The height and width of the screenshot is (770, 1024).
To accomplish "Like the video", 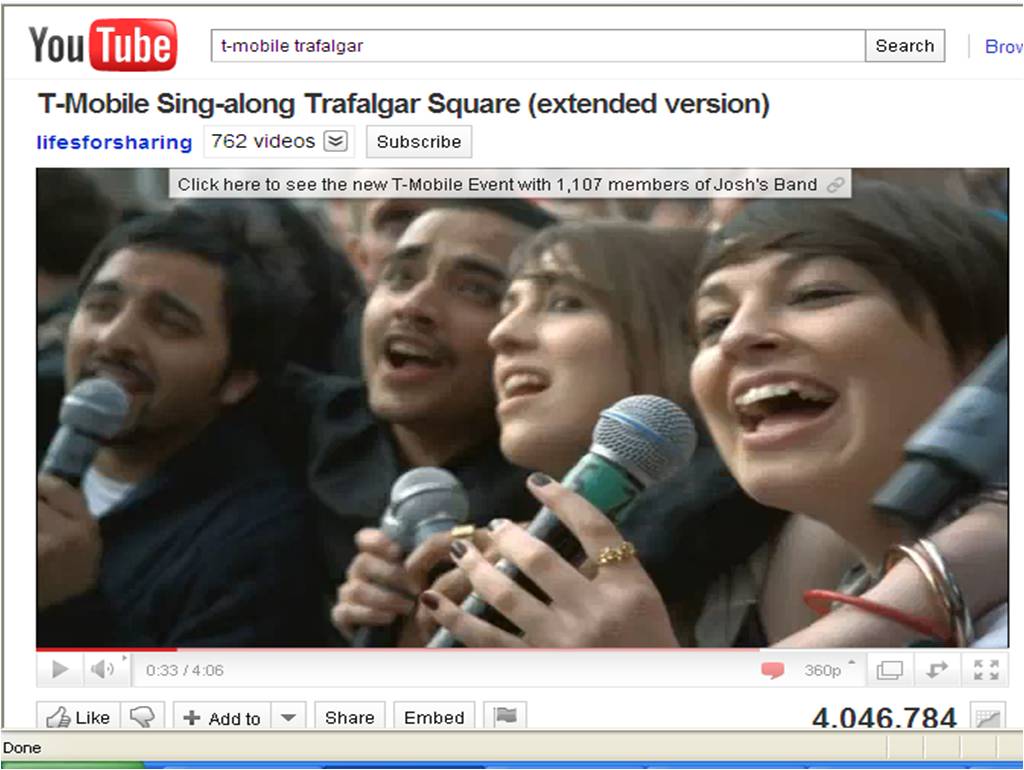I will [x=78, y=716].
